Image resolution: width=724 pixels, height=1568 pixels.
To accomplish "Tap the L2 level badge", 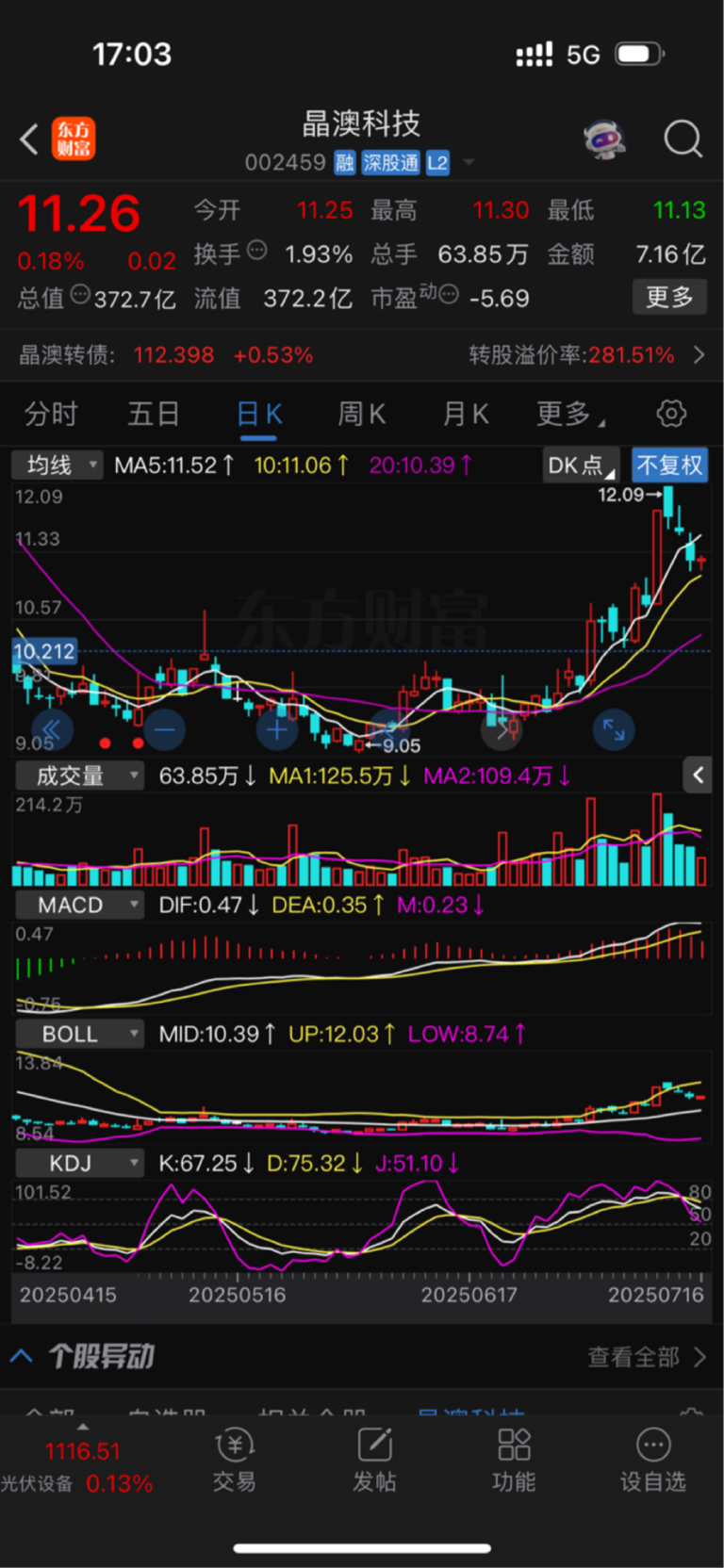I will pyautogui.click(x=437, y=163).
